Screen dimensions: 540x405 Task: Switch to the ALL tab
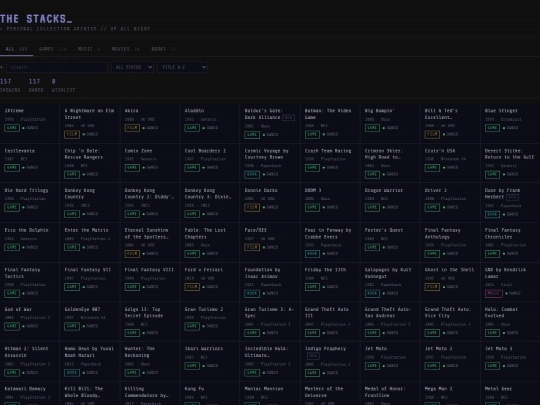[x=16, y=49]
